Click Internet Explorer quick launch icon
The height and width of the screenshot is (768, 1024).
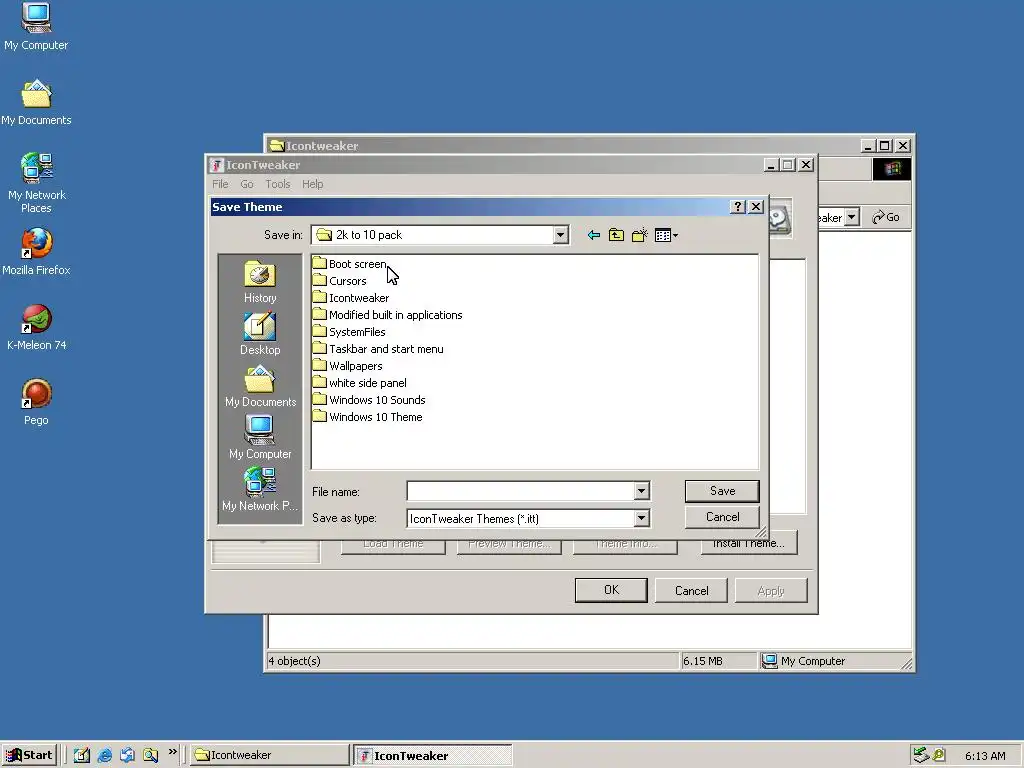point(104,755)
